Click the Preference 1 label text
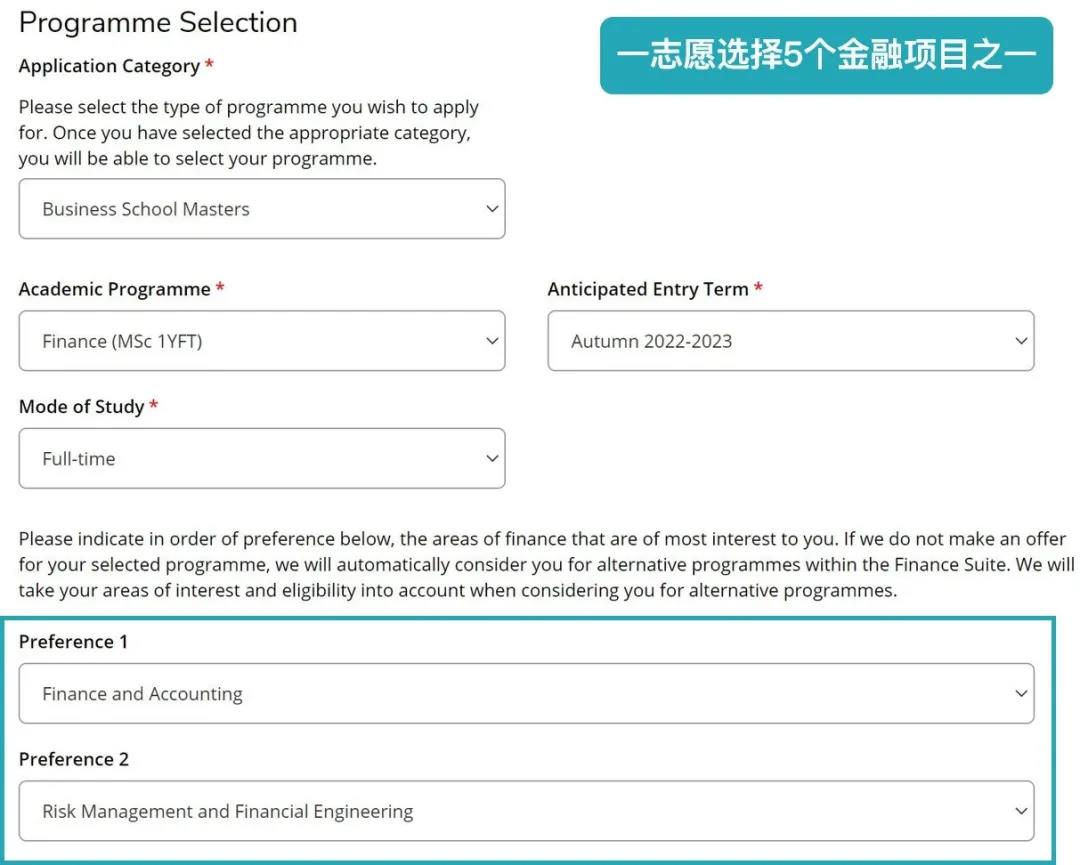 click(x=73, y=642)
